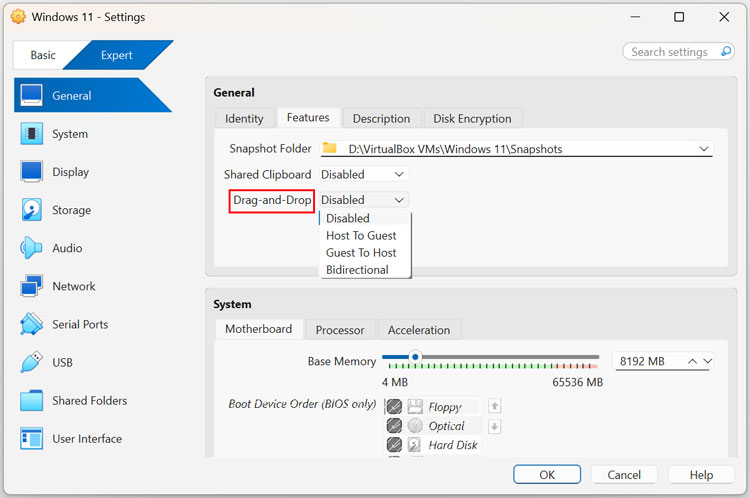Image resolution: width=750 pixels, height=498 pixels.
Task: Switch to Expert settings mode
Action: coord(117,55)
